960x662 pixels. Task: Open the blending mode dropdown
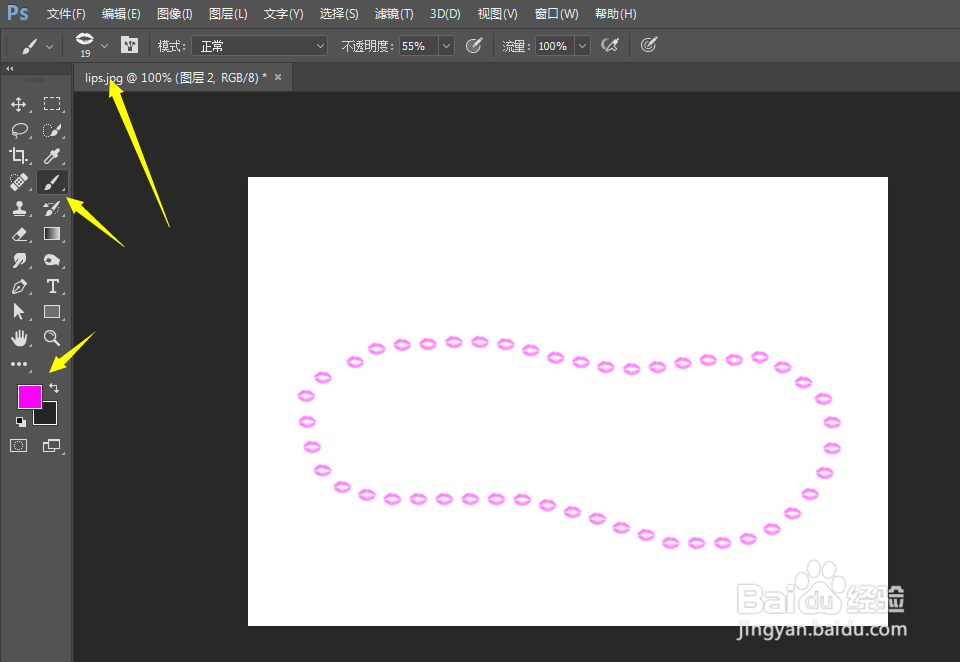click(x=260, y=46)
